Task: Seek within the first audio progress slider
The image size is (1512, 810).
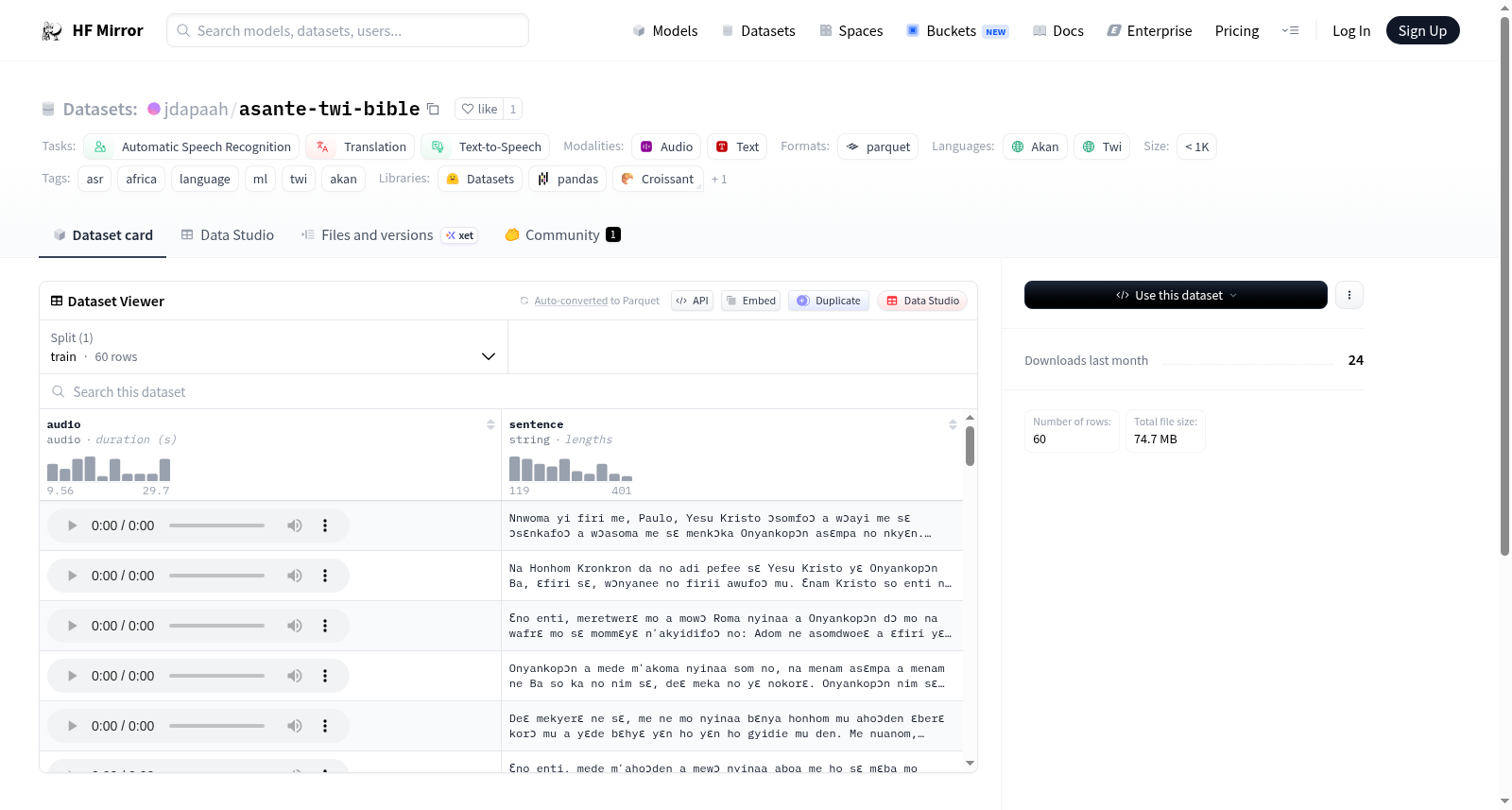Action: 216,526
